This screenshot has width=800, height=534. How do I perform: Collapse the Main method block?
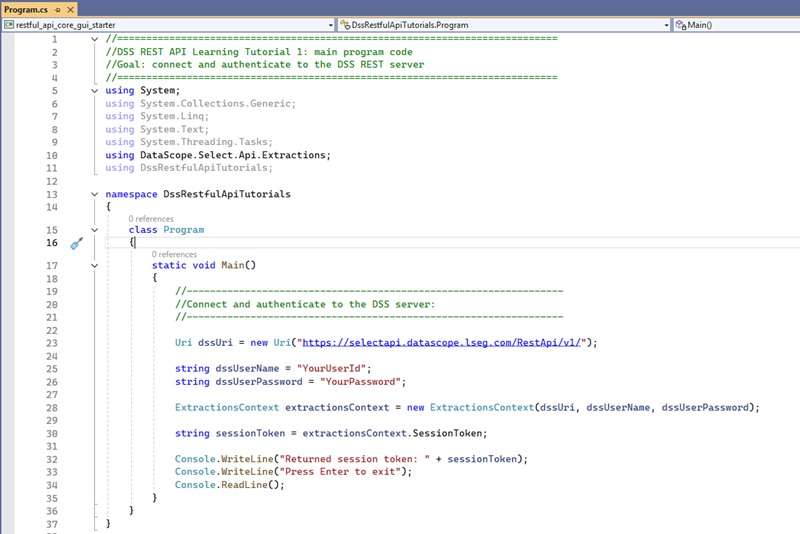[x=95, y=266]
